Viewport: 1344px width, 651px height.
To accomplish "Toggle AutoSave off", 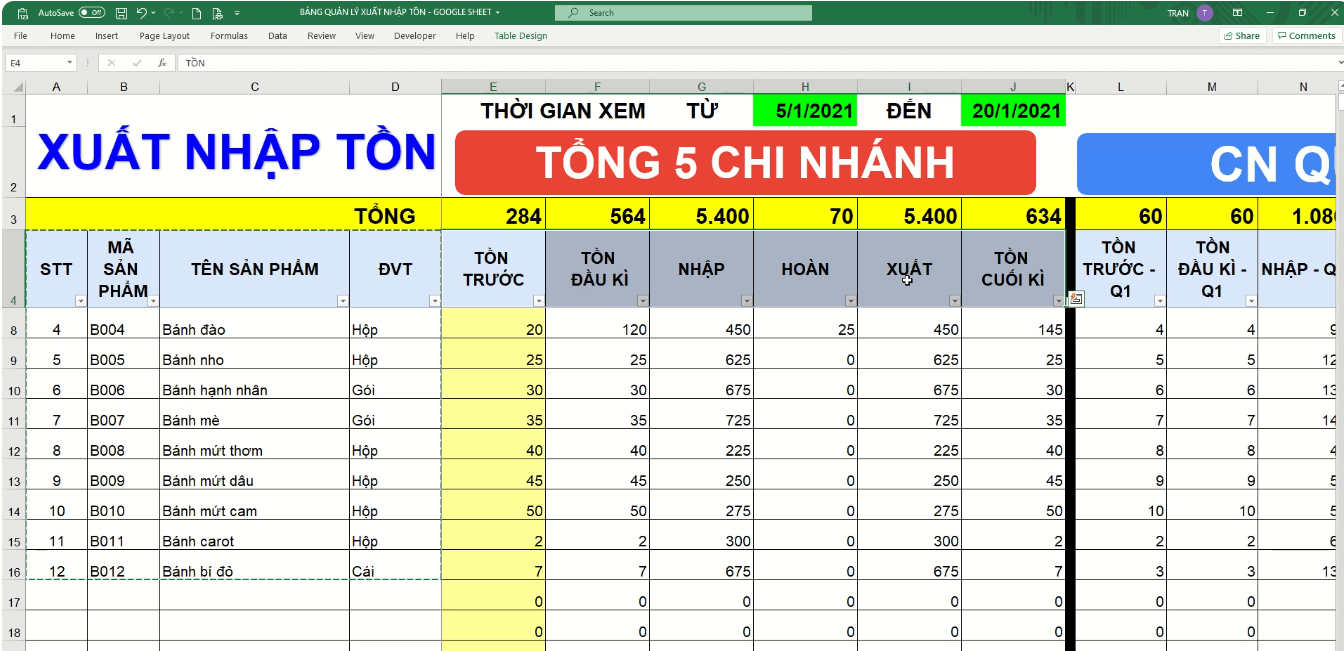I will (x=91, y=13).
